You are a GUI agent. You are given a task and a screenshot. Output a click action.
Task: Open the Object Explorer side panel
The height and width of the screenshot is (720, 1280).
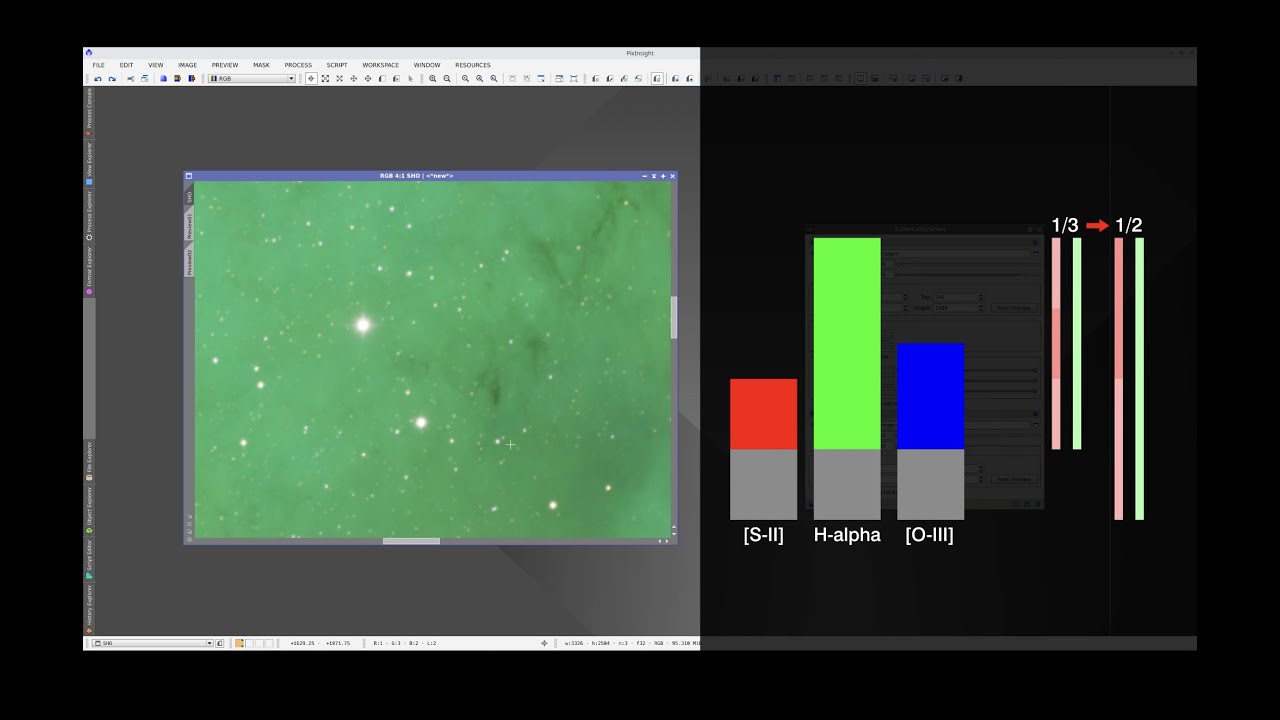89,510
